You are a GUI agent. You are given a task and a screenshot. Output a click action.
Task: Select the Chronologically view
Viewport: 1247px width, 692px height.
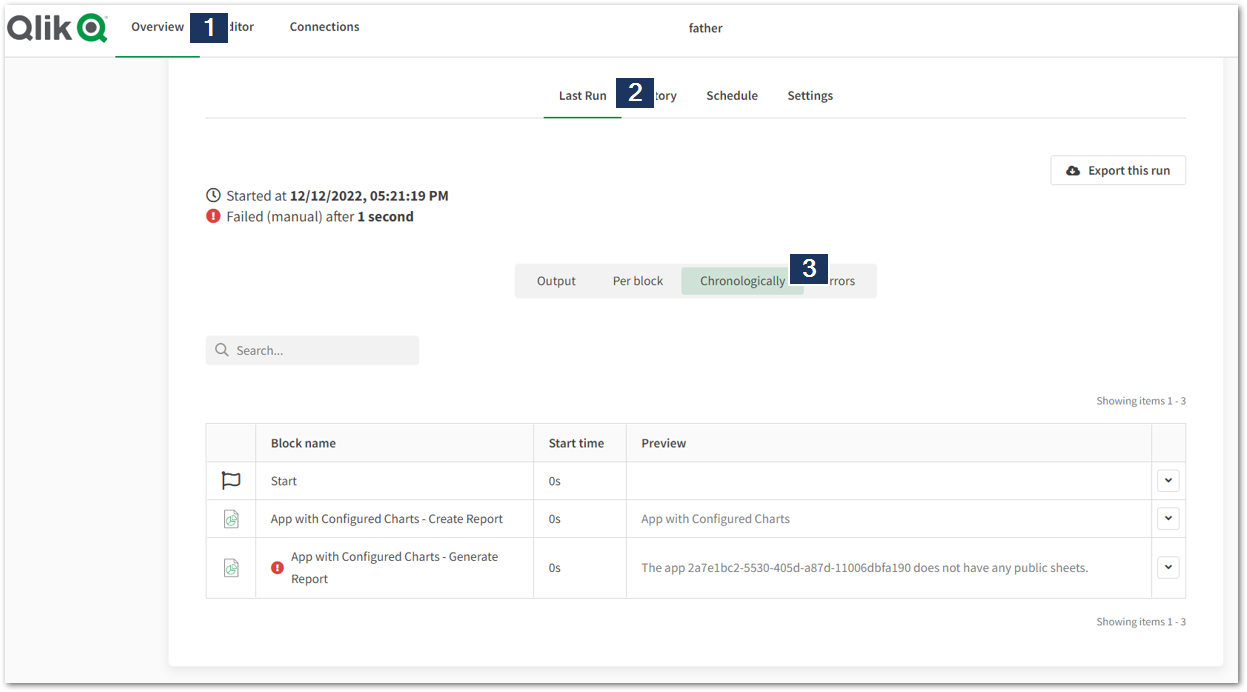point(742,281)
